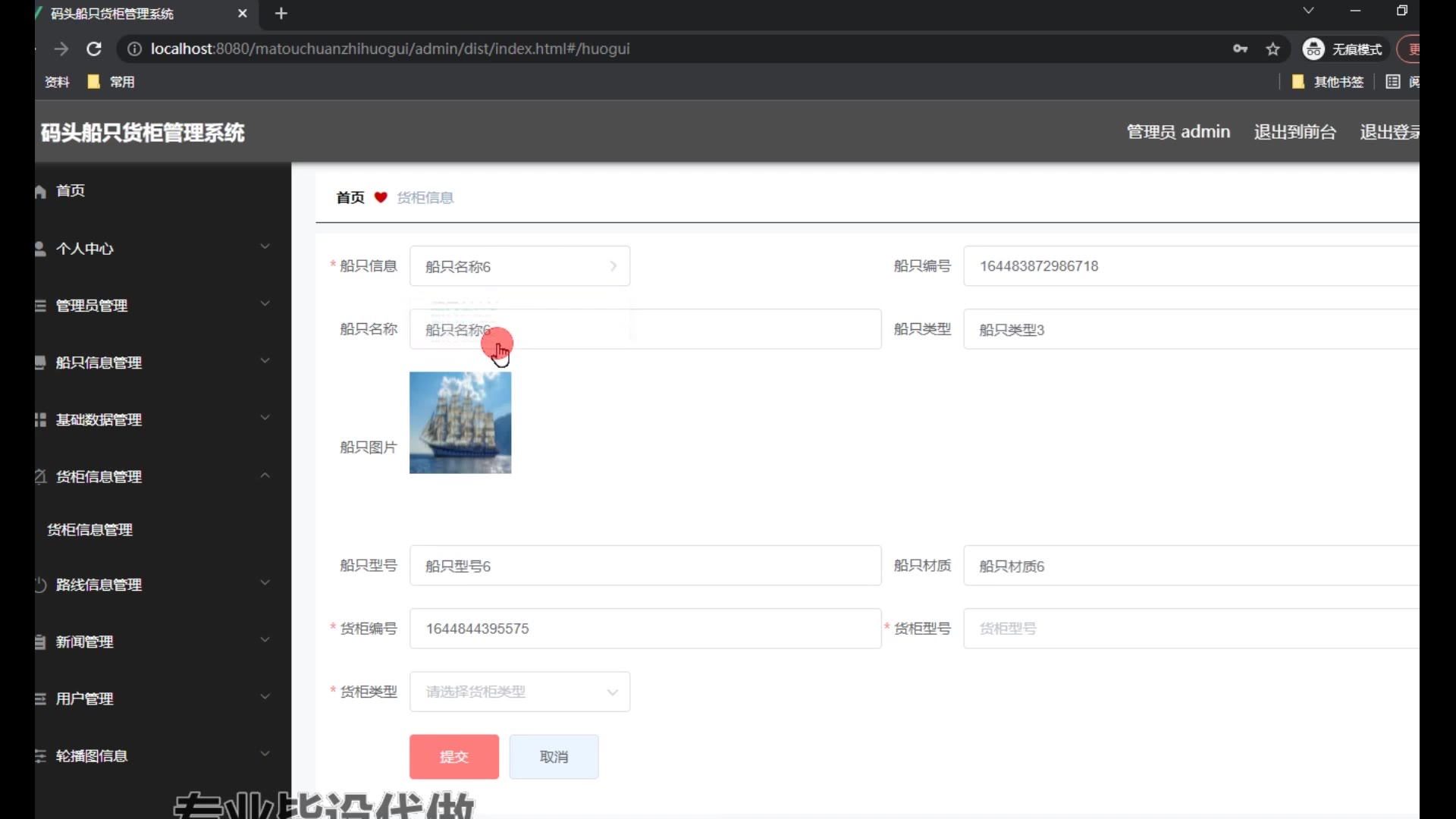Open the 常用 bookmarks folder
Image resolution: width=1456 pixels, height=819 pixels.
tap(111, 82)
